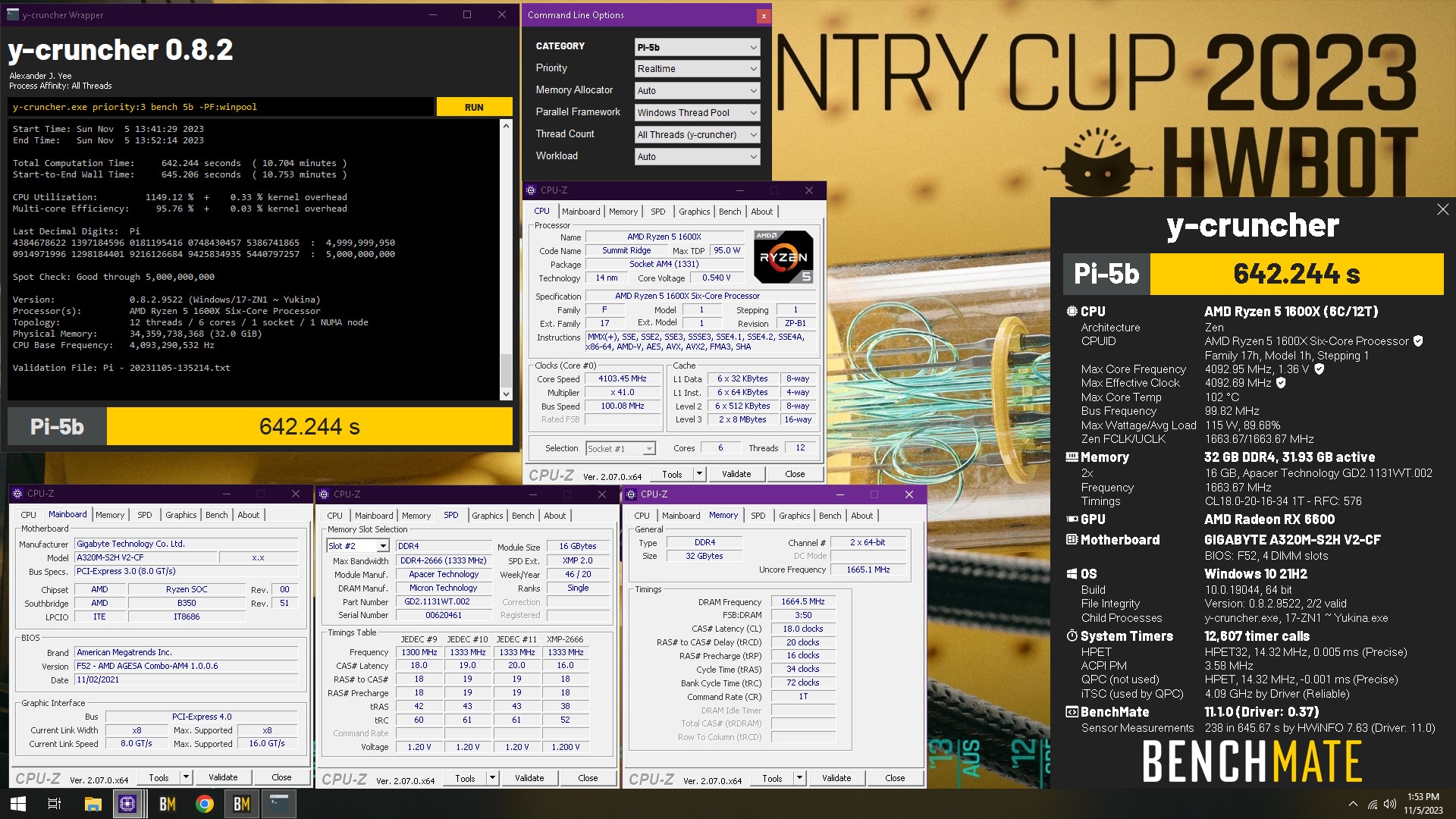Click Validate in top CPU-Z window
1456x819 pixels.
coord(736,474)
